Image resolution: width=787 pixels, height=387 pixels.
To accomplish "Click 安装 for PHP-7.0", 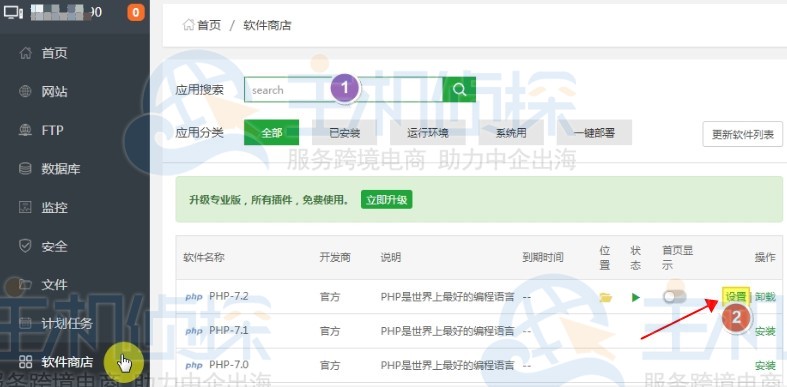I will 765,365.
